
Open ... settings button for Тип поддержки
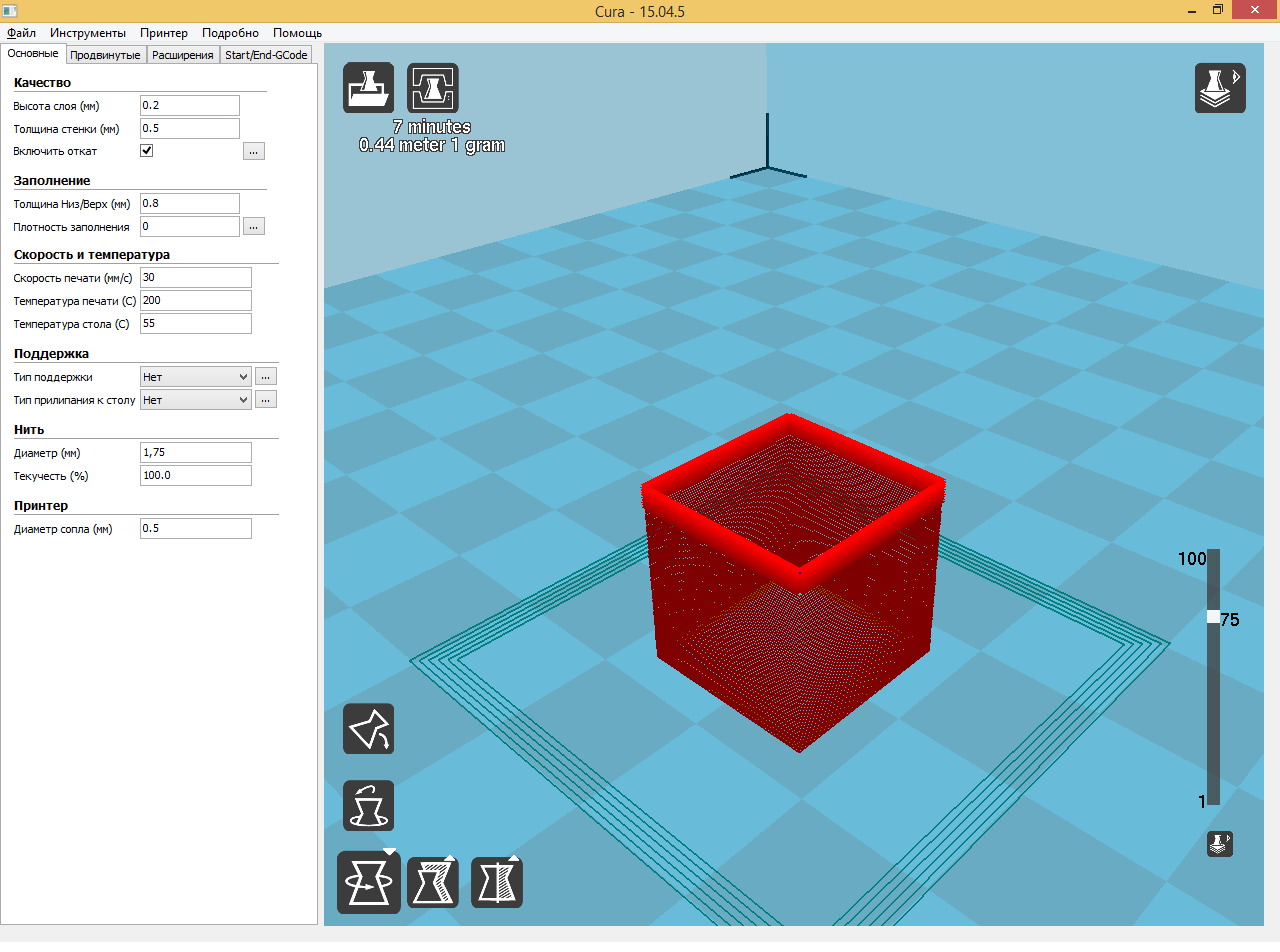click(265, 377)
